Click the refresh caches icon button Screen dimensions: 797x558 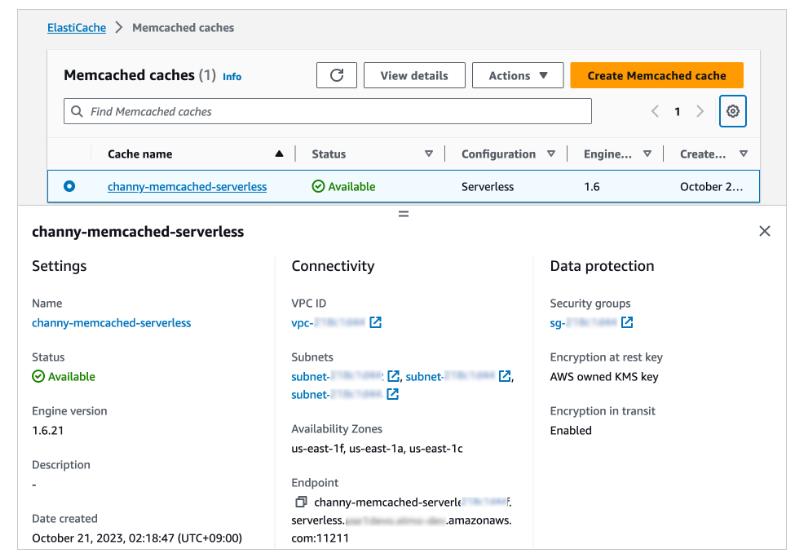tap(335, 76)
